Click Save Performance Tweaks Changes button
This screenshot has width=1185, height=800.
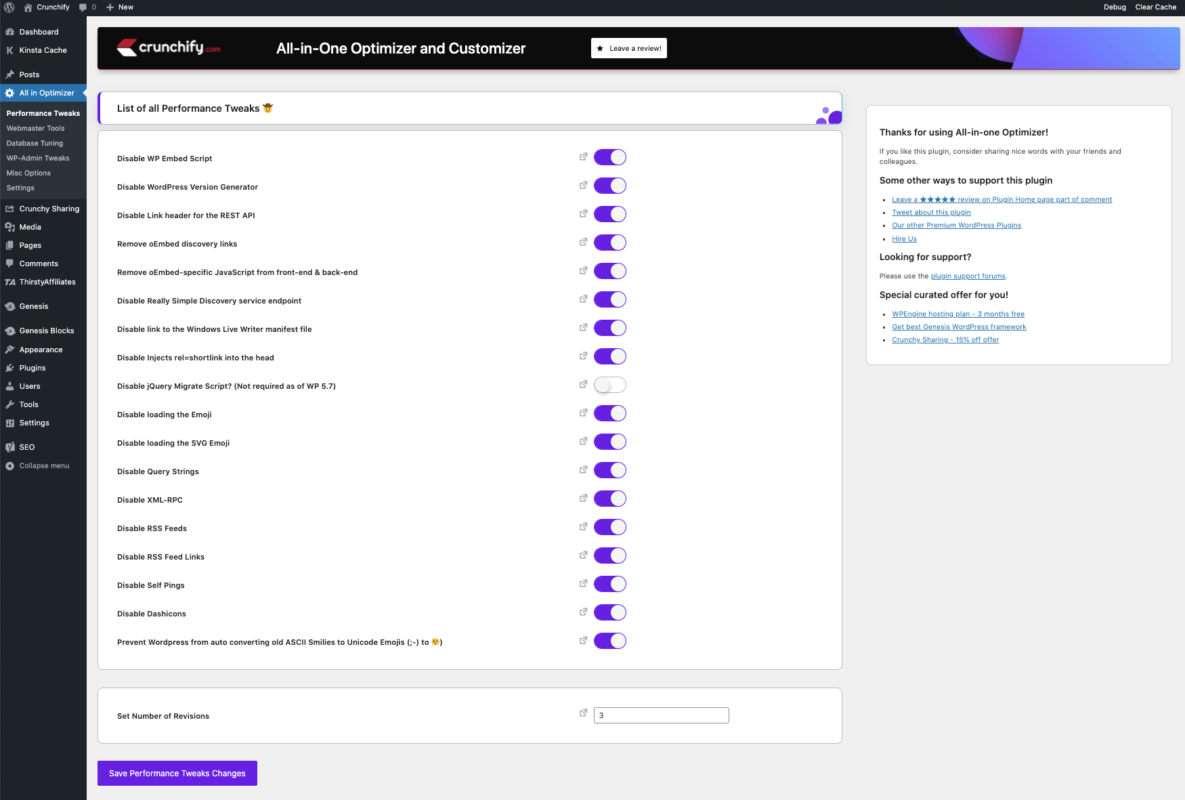coord(177,773)
